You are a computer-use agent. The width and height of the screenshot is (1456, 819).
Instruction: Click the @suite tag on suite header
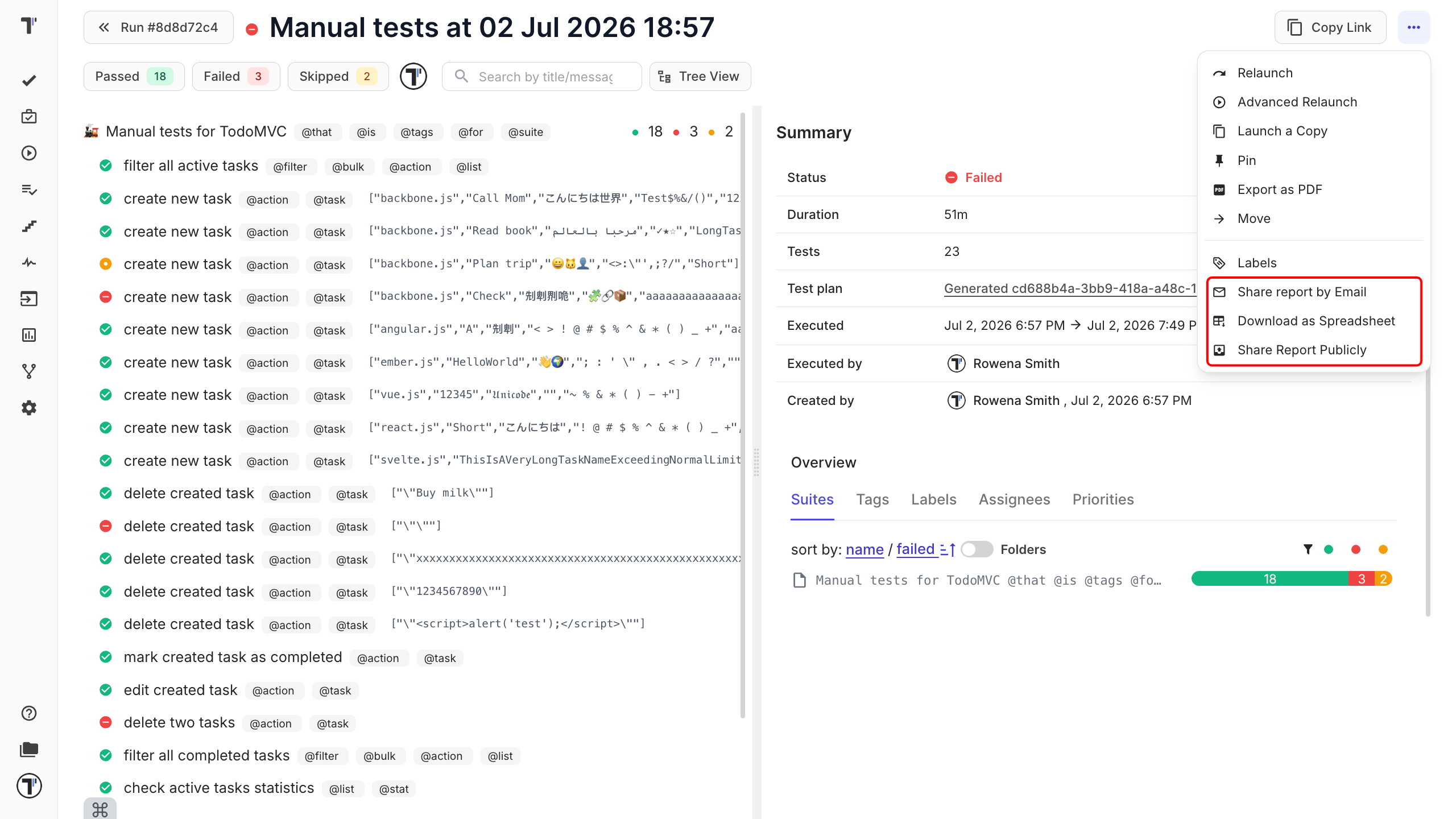point(526,133)
